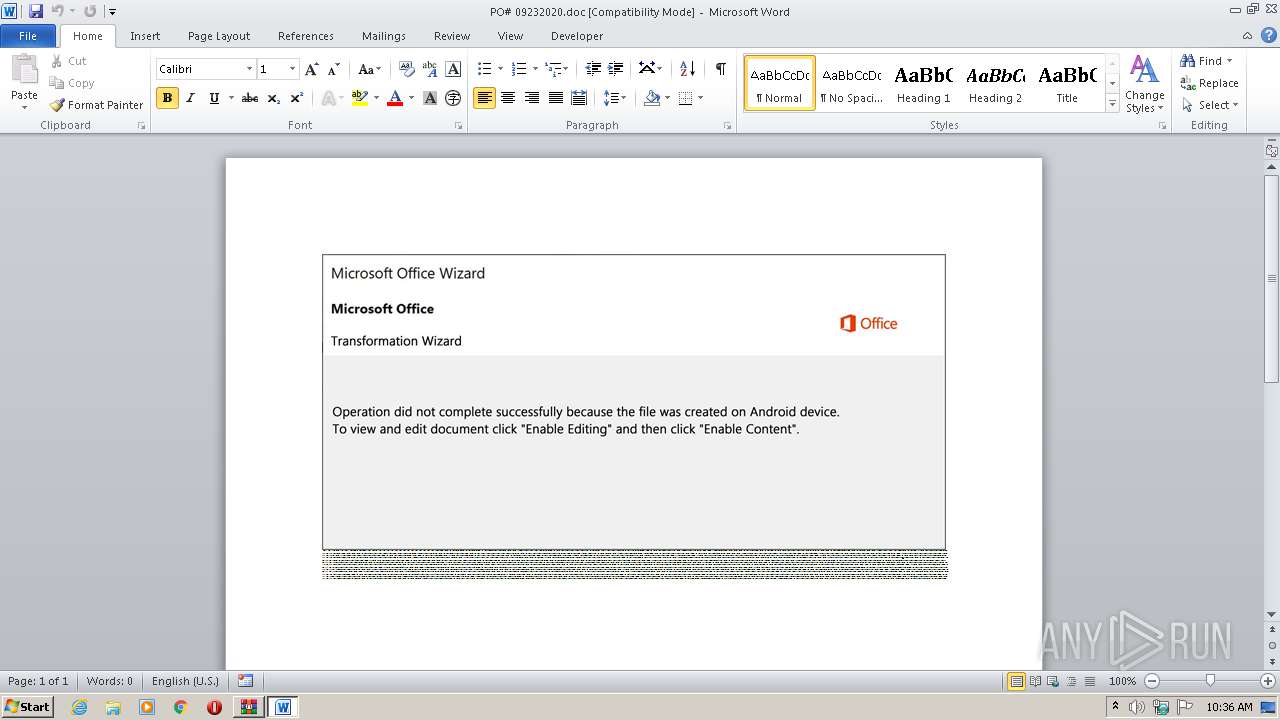
Task: Switch to the Page Layout tab
Action: coord(219,36)
